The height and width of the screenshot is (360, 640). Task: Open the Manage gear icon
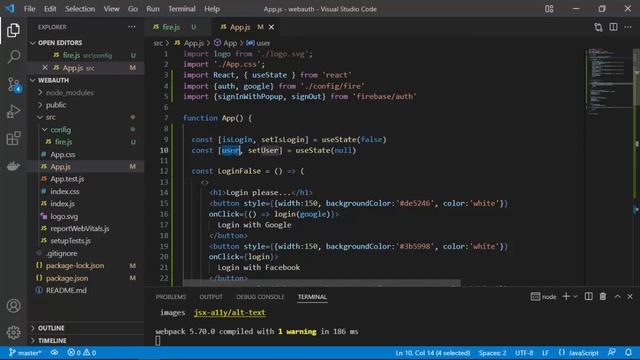pyautogui.click(x=13, y=333)
